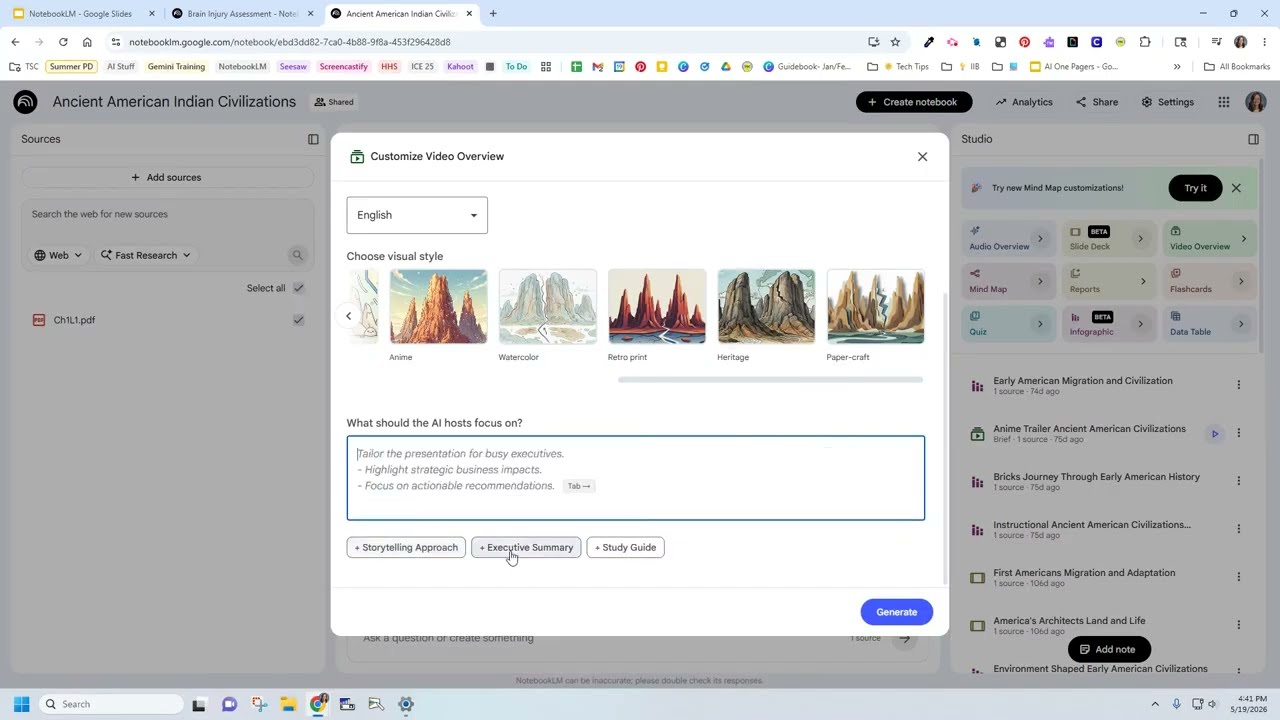
Task: Open Analytics in the header
Action: [1024, 102]
